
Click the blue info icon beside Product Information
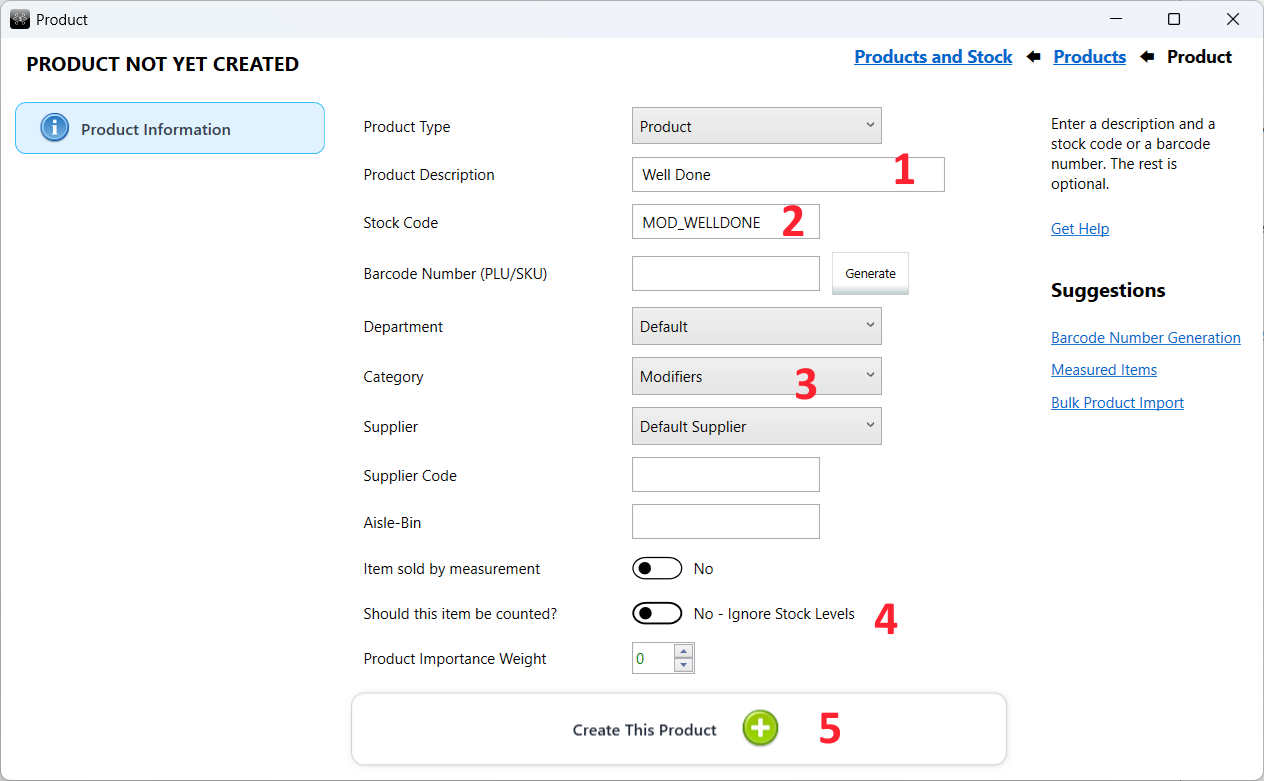pos(54,128)
